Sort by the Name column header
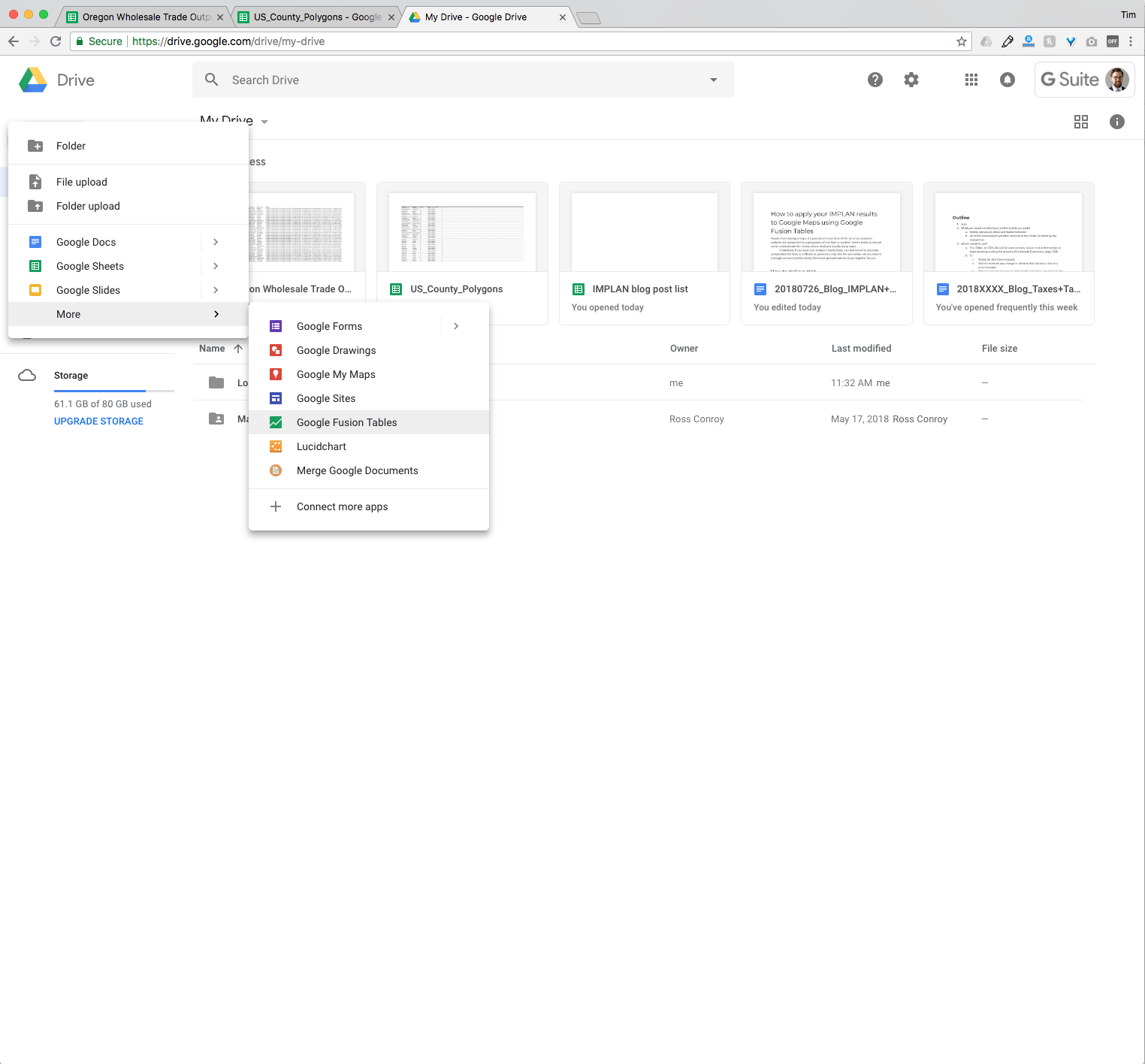The height and width of the screenshot is (1064, 1145). pos(212,349)
